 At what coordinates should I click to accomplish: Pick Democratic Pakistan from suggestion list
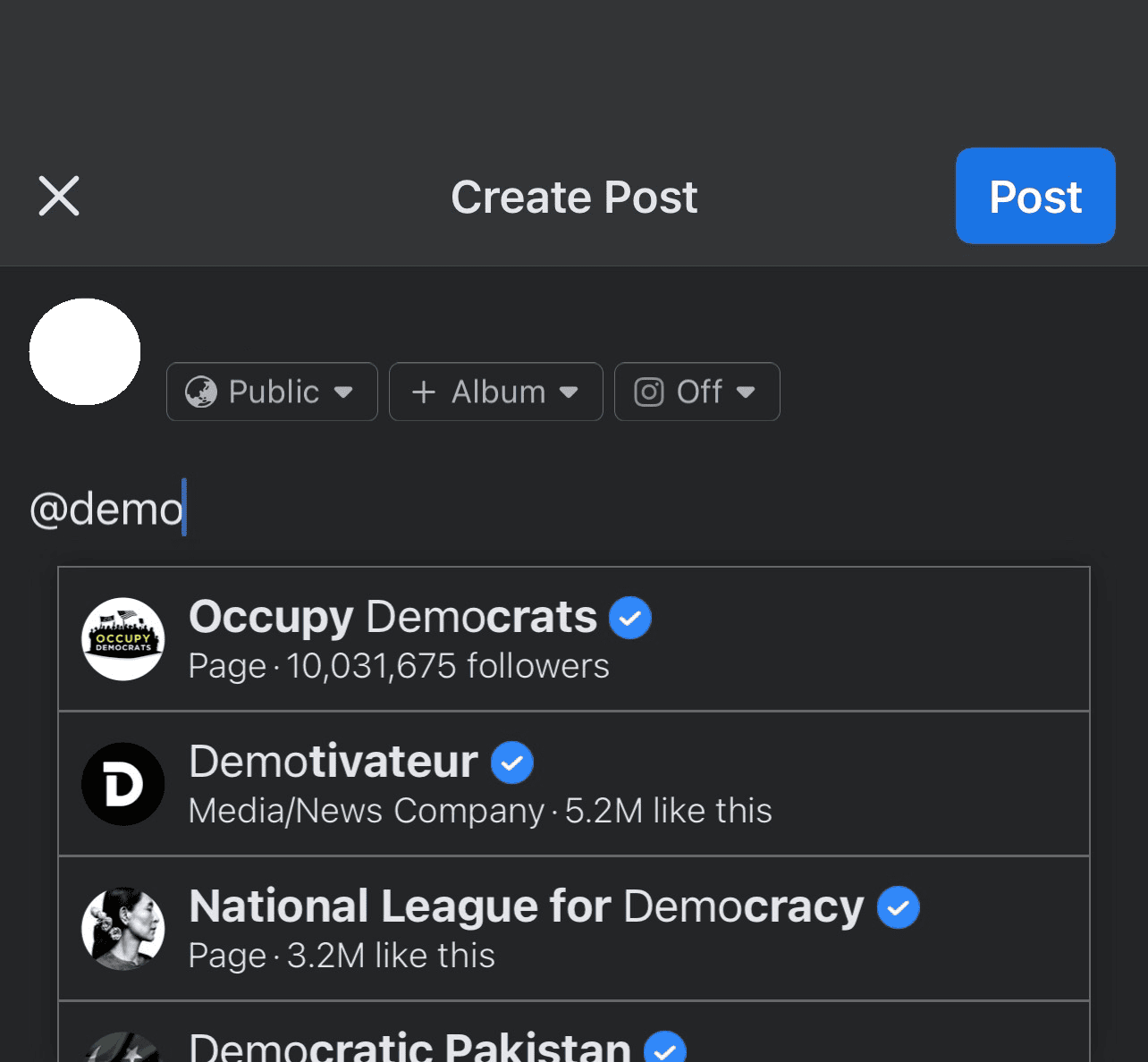click(x=572, y=1041)
